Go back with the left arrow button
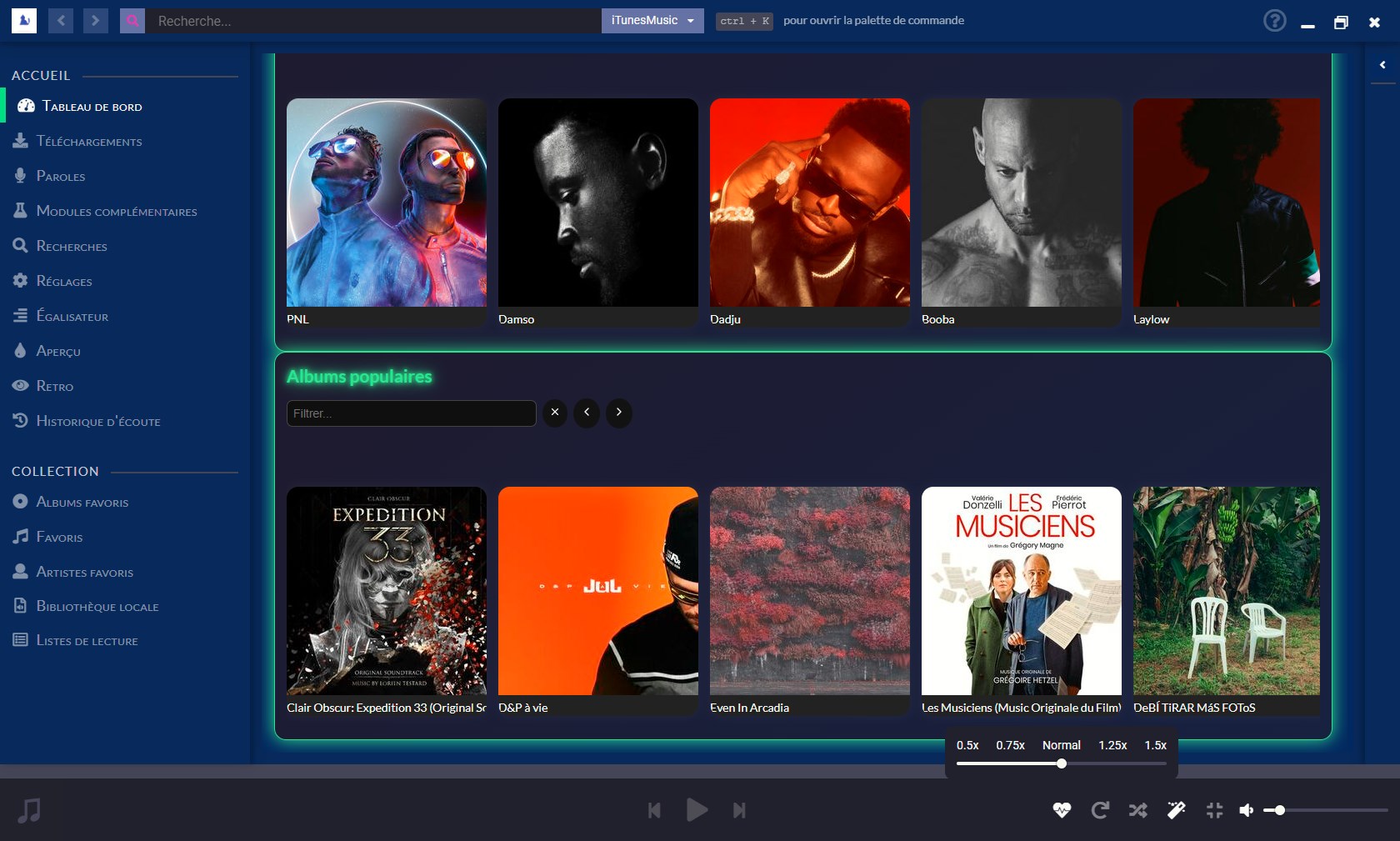The height and width of the screenshot is (841, 1400). [61, 21]
